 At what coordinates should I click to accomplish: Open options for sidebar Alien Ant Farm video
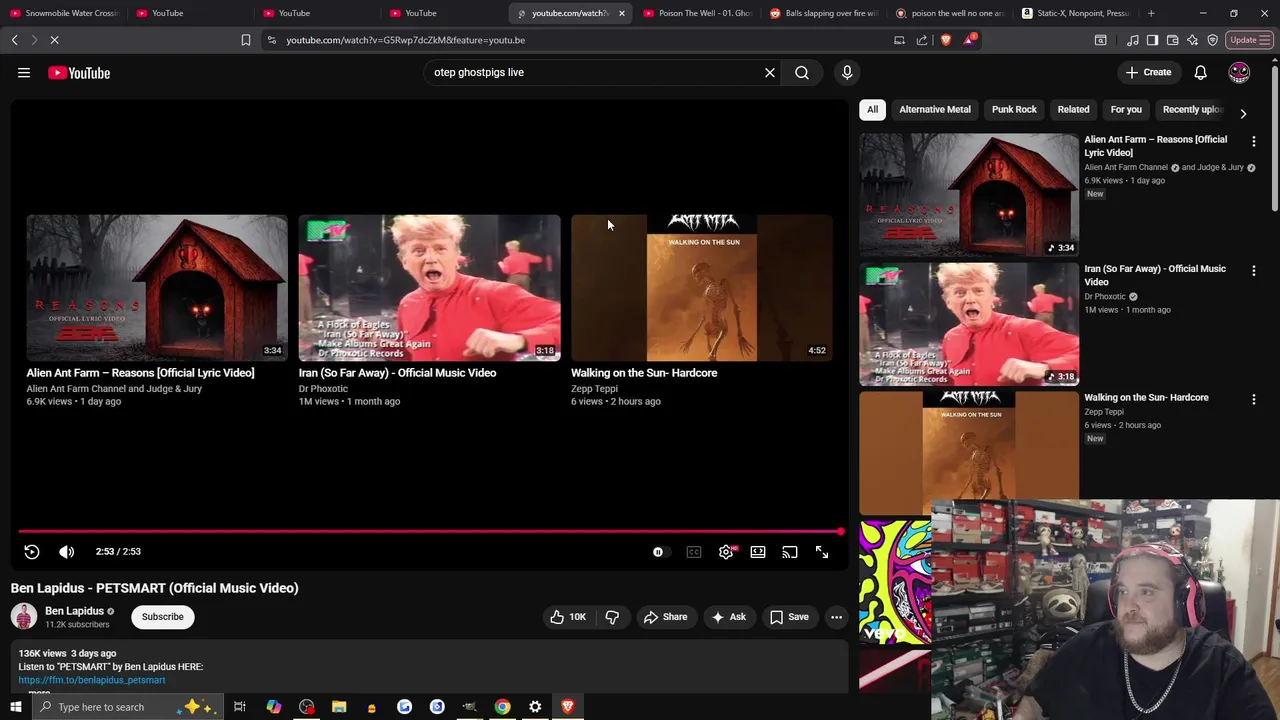pos(1254,142)
